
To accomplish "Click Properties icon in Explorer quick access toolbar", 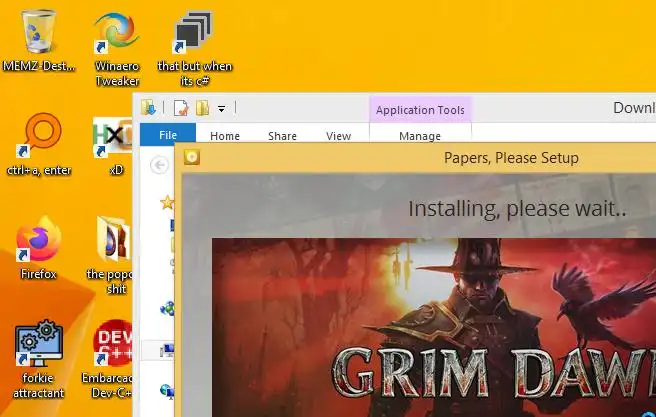I will [x=181, y=108].
